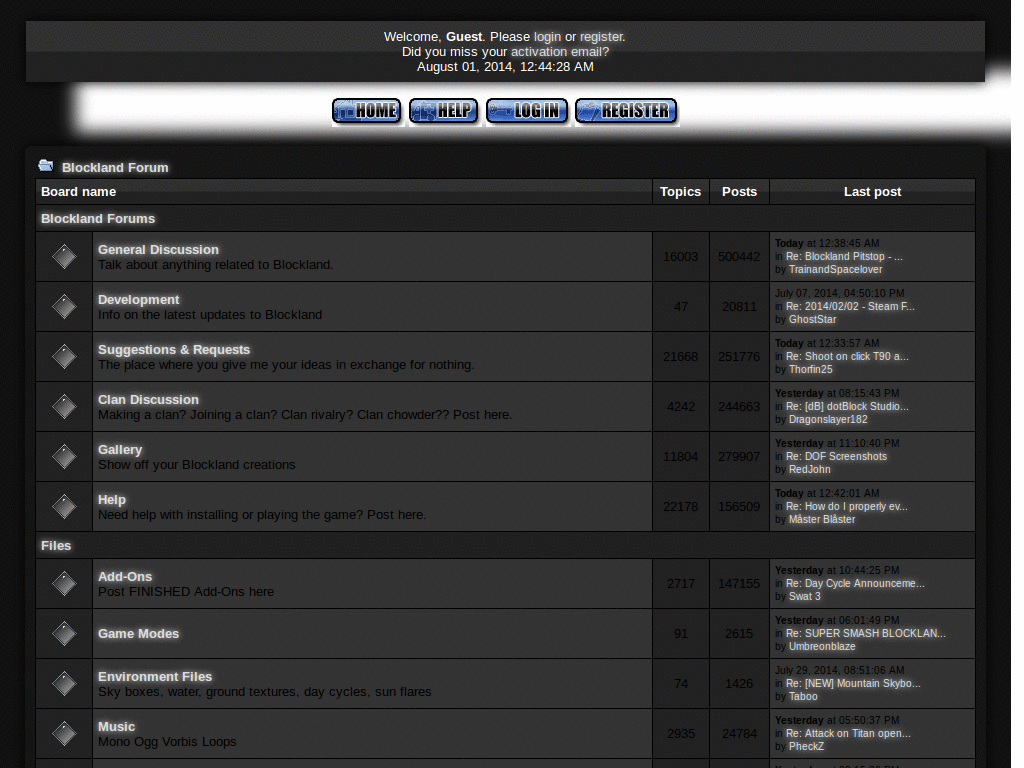View profile of Dragonslayer182

point(828,419)
